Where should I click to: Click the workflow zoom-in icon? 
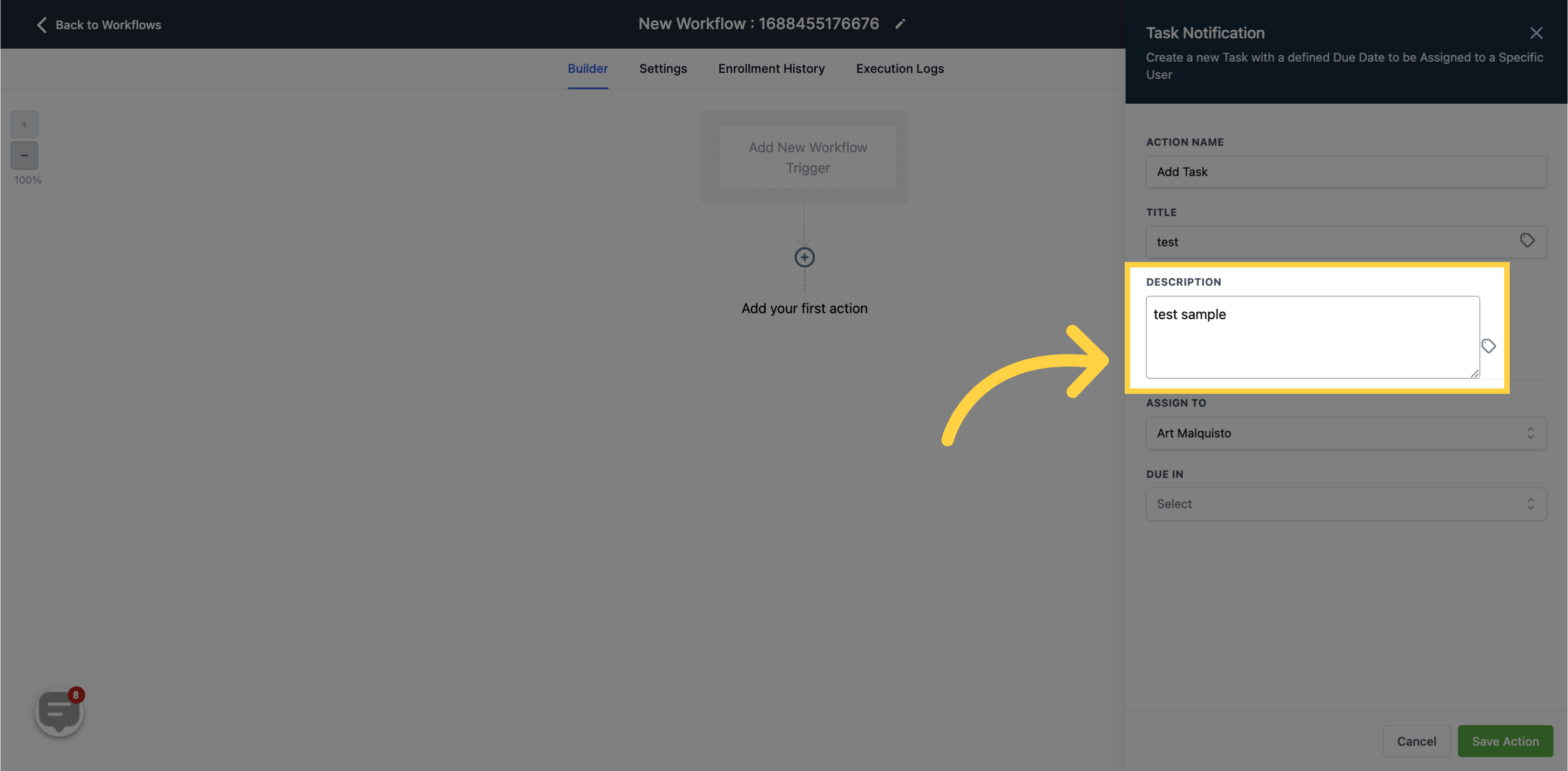pyautogui.click(x=24, y=124)
